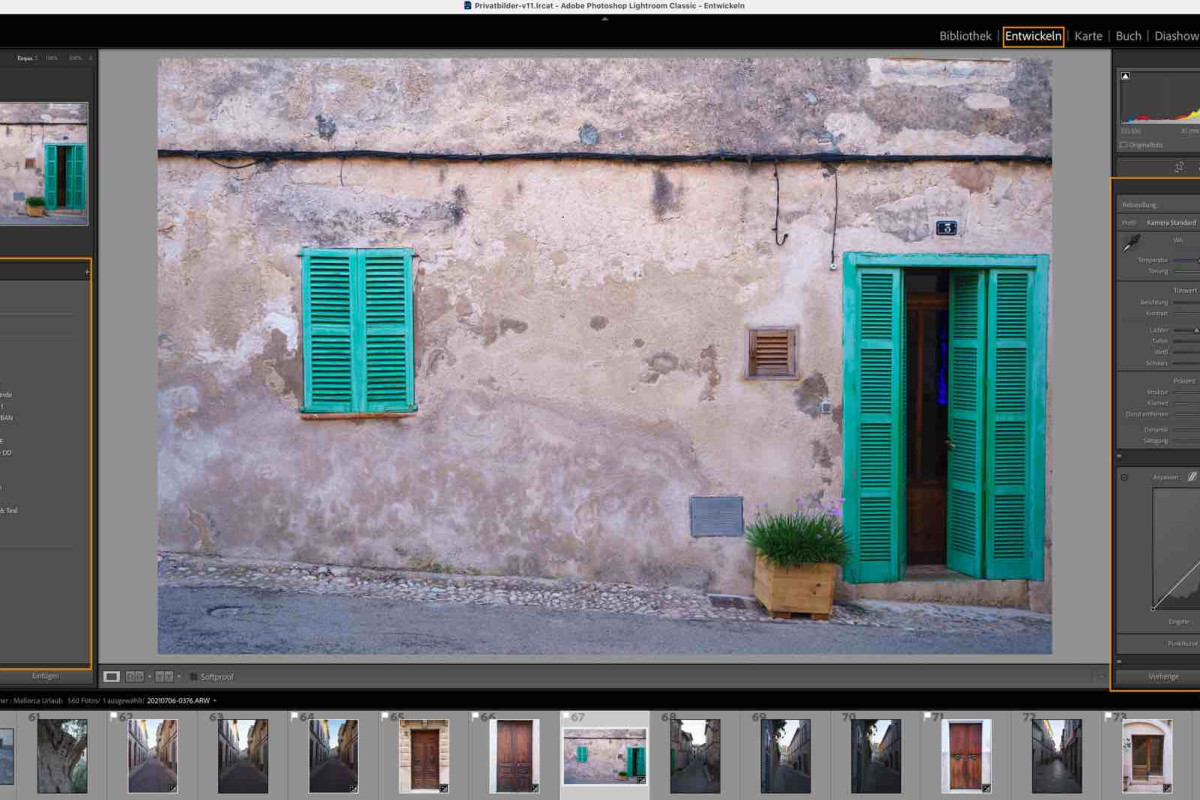Toggle the flag on filmstrip photo 65

(x=385, y=717)
